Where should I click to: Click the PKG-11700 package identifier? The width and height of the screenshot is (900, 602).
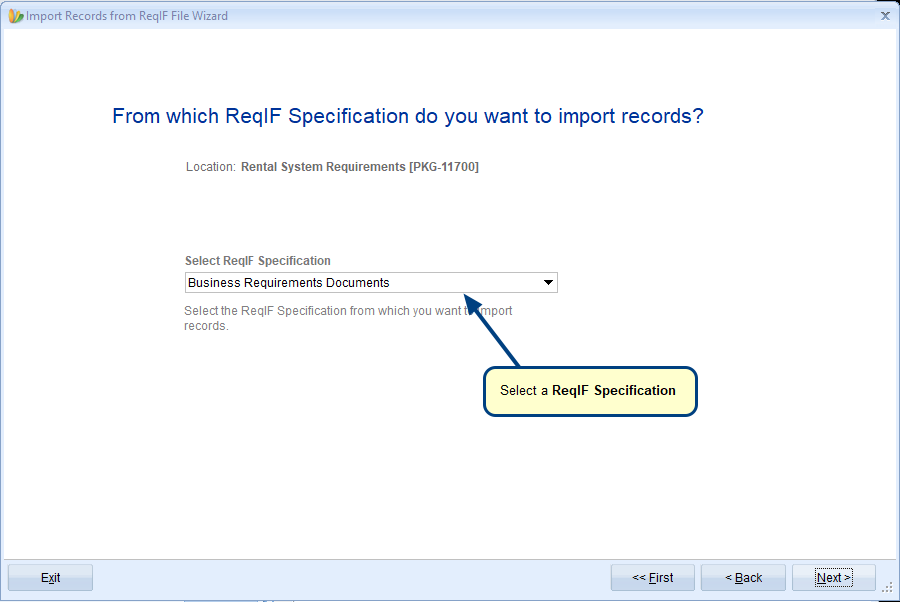pos(444,167)
